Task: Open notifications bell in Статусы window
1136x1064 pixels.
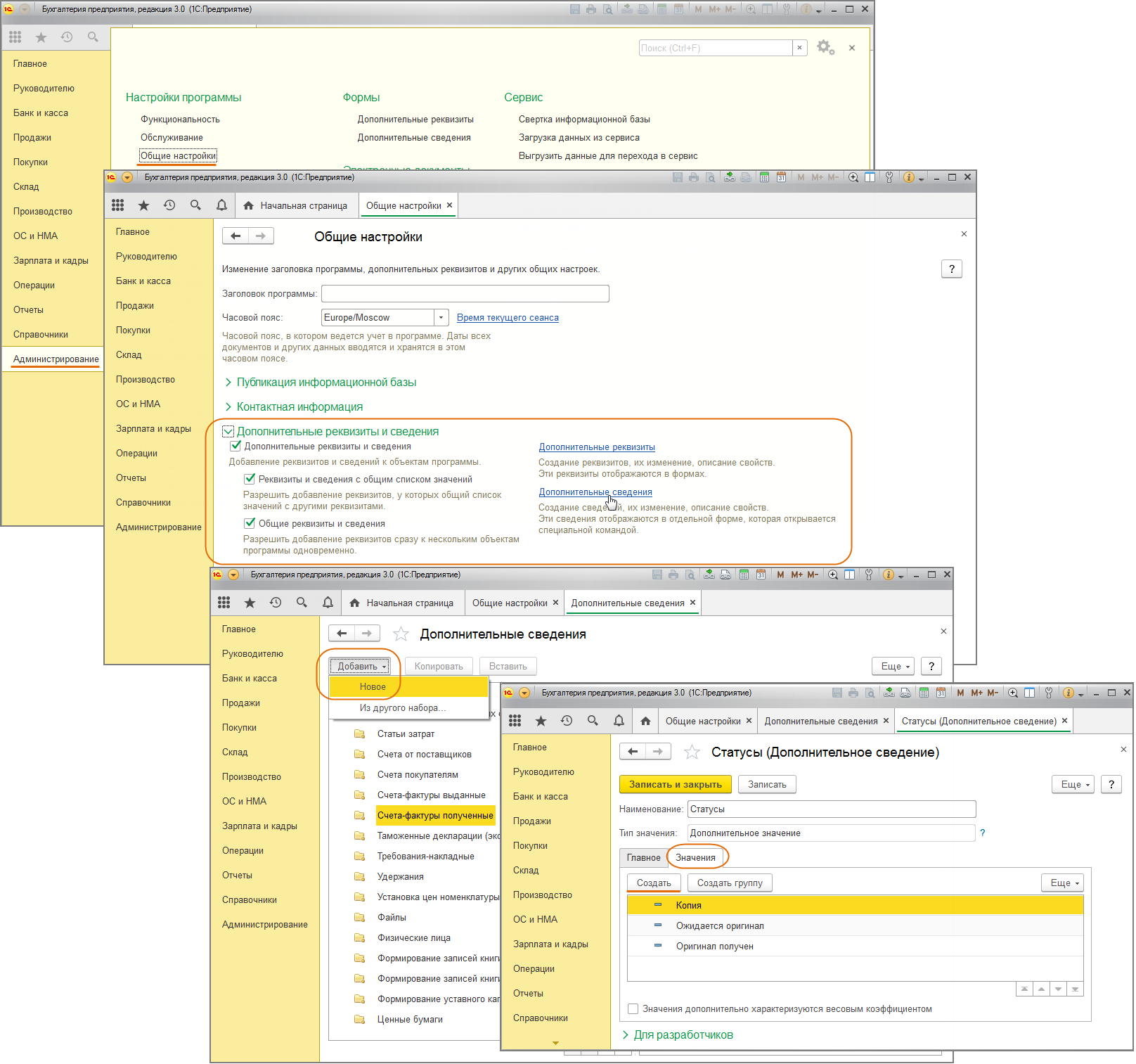Action: coord(619,721)
